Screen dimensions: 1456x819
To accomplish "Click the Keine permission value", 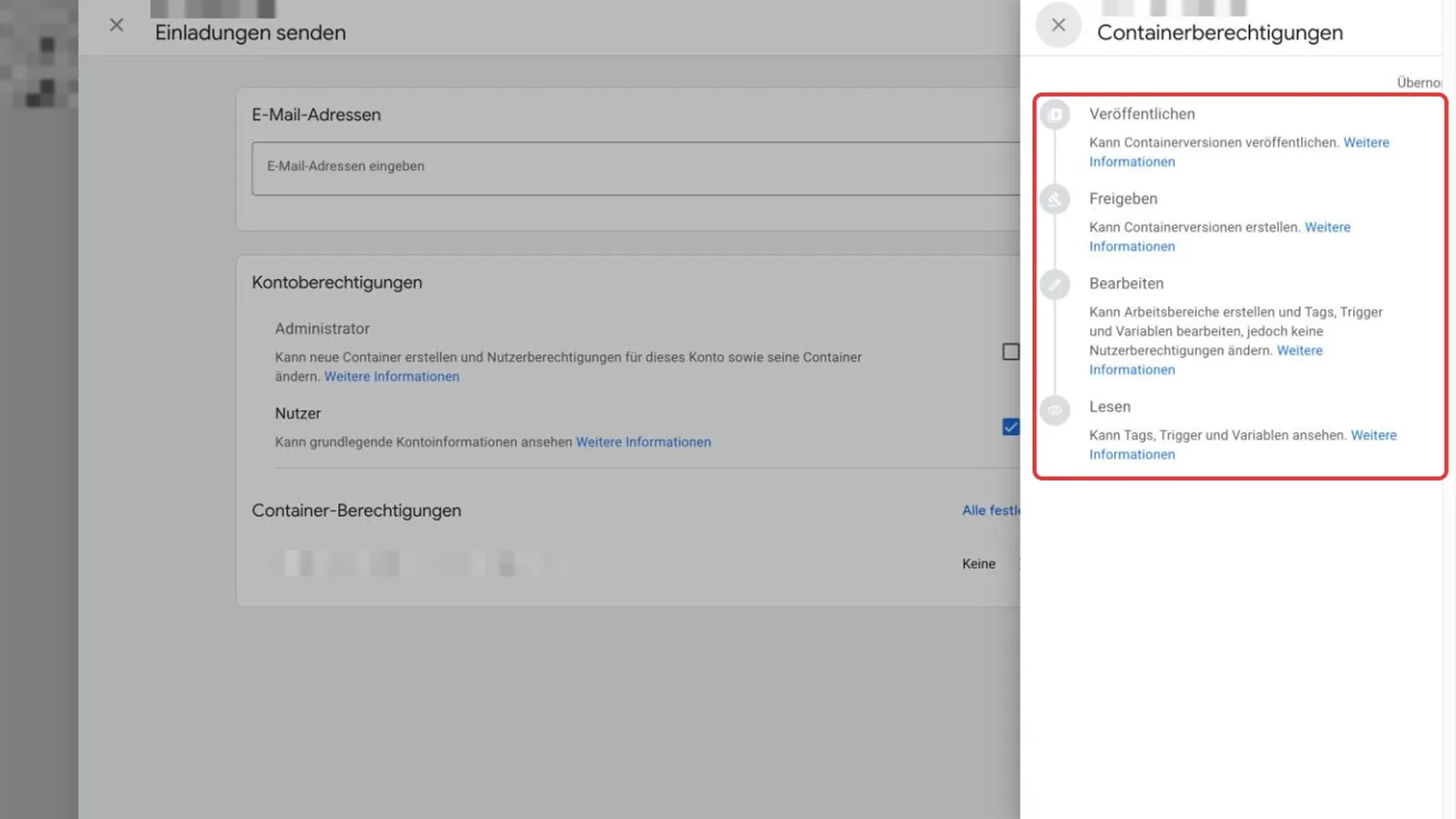I will click(x=978, y=564).
